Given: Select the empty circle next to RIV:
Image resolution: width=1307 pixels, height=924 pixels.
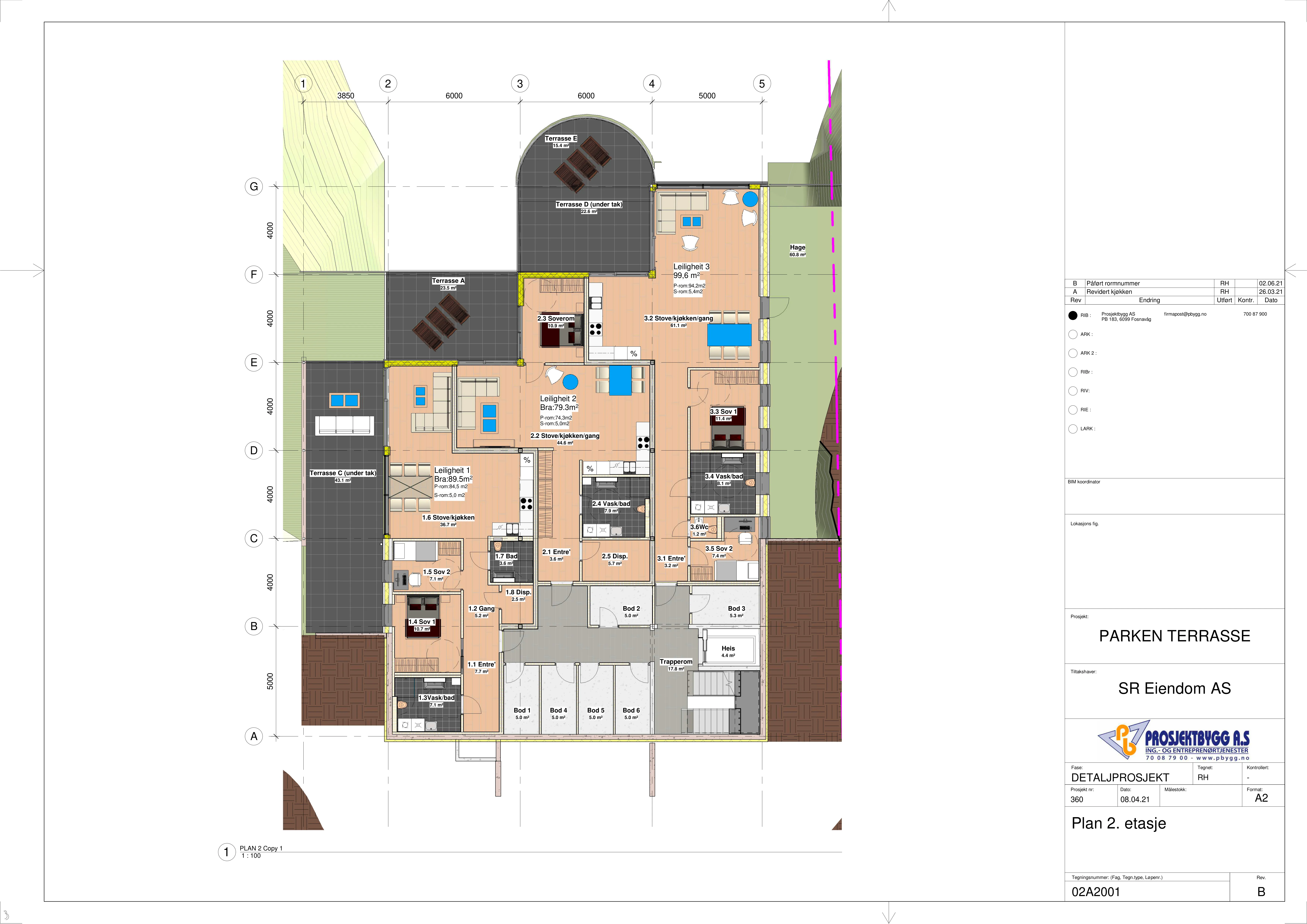Looking at the screenshot, I should point(1073,391).
